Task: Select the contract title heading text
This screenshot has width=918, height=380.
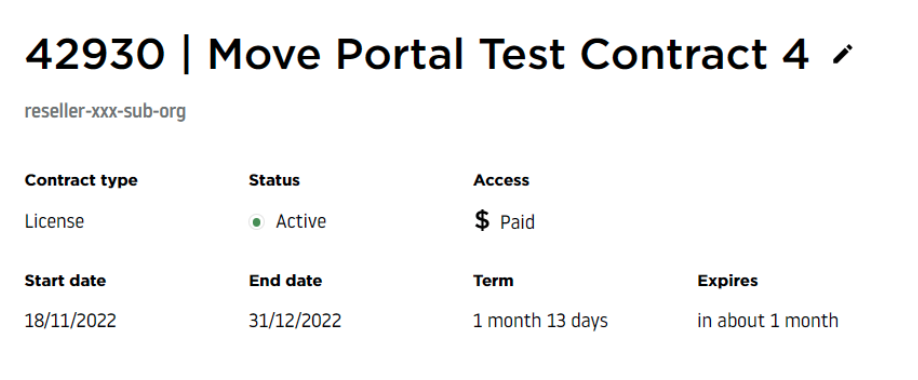Action: [417, 54]
